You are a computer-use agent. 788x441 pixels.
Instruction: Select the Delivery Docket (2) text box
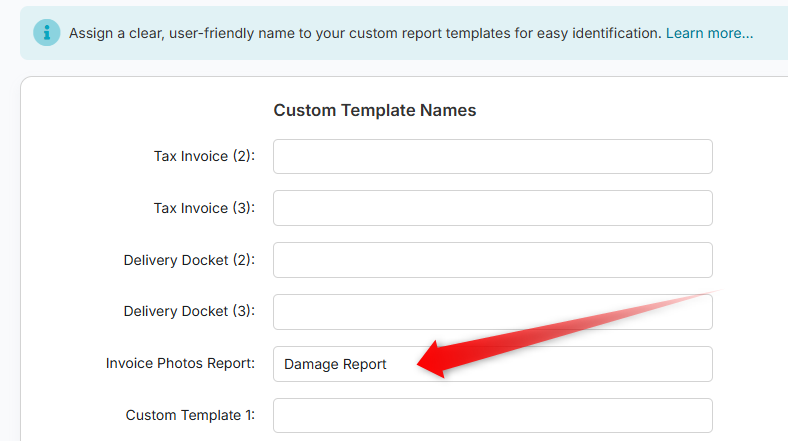coord(492,260)
